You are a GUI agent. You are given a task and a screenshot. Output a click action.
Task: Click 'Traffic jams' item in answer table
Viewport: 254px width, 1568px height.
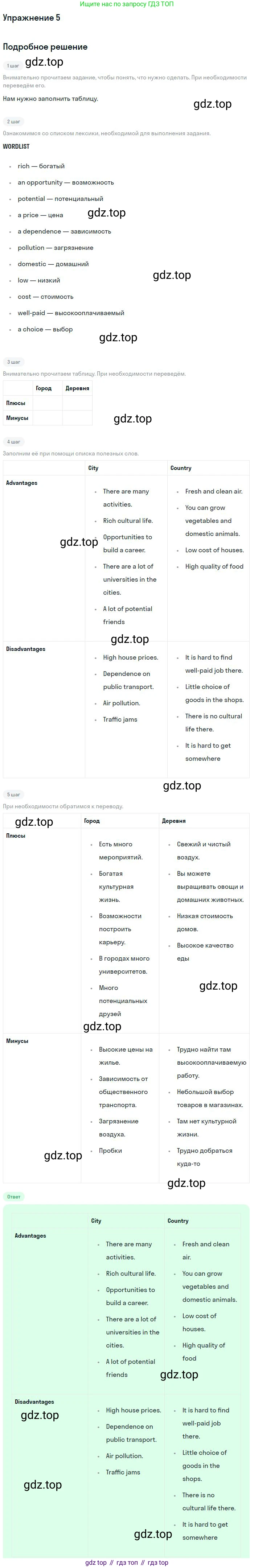click(x=123, y=1472)
